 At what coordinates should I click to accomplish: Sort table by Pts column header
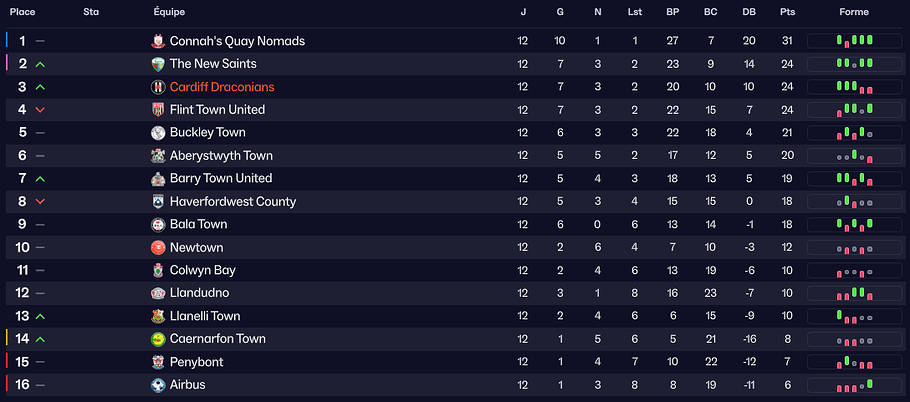[x=787, y=12]
